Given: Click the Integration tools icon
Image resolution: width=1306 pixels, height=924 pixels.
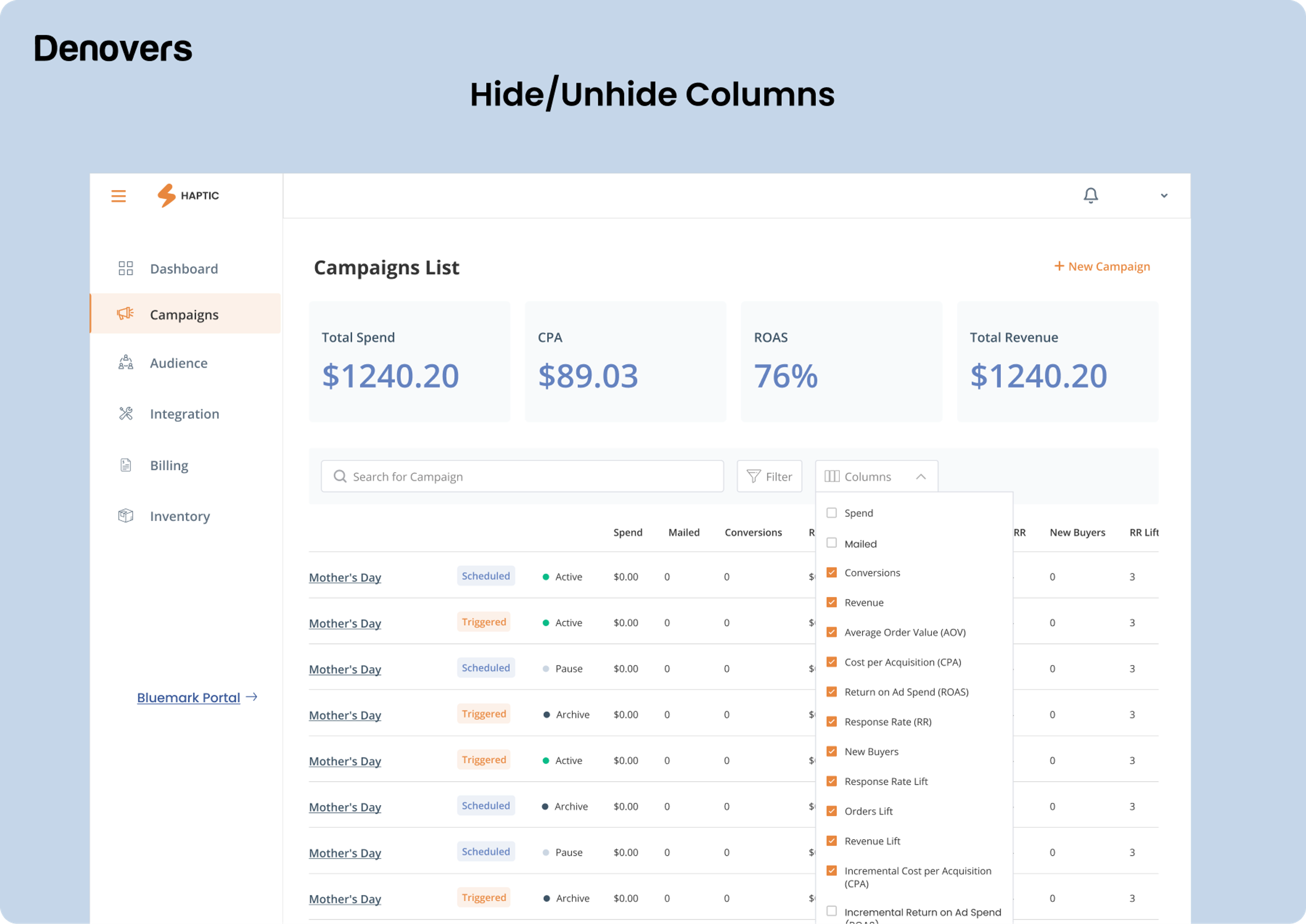Looking at the screenshot, I should click(126, 414).
